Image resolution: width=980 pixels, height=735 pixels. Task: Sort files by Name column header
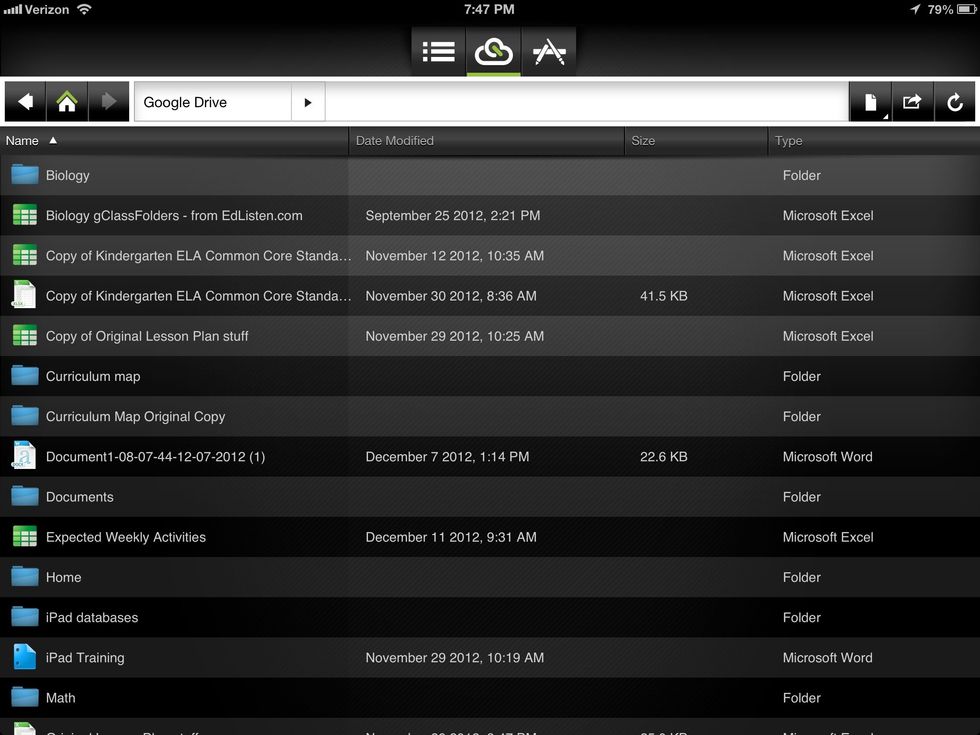(x=22, y=141)
